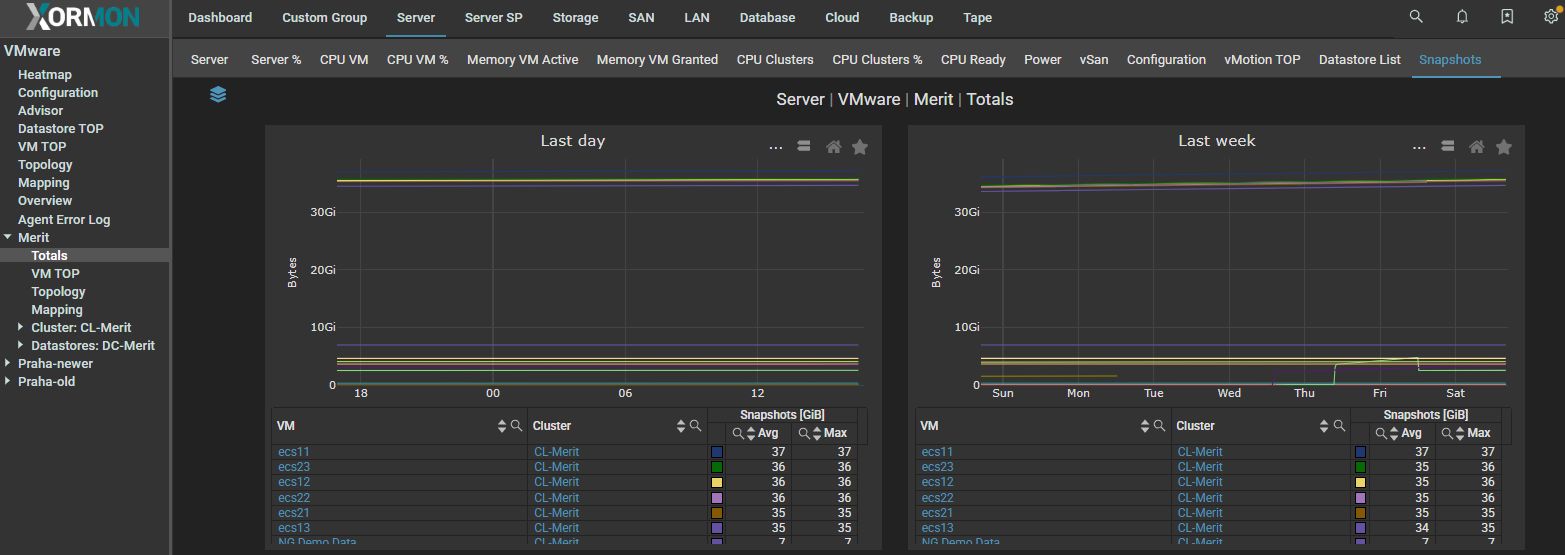Open the settings gear icon

[1551, 17]
